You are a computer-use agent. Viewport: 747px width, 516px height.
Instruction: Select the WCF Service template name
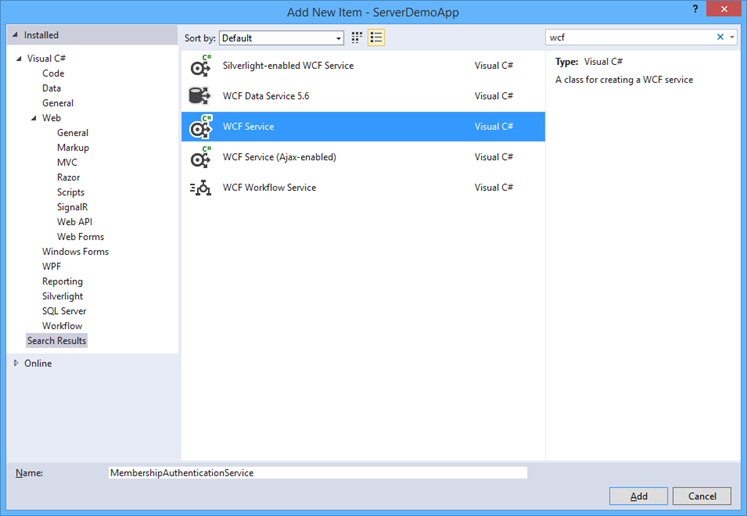248,127
